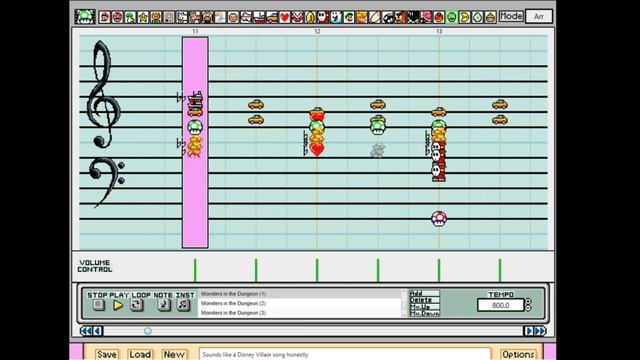Viewport: 640px width, 360px height.
Task: Click Mv.Down to move song down
Action: [424, 313]
